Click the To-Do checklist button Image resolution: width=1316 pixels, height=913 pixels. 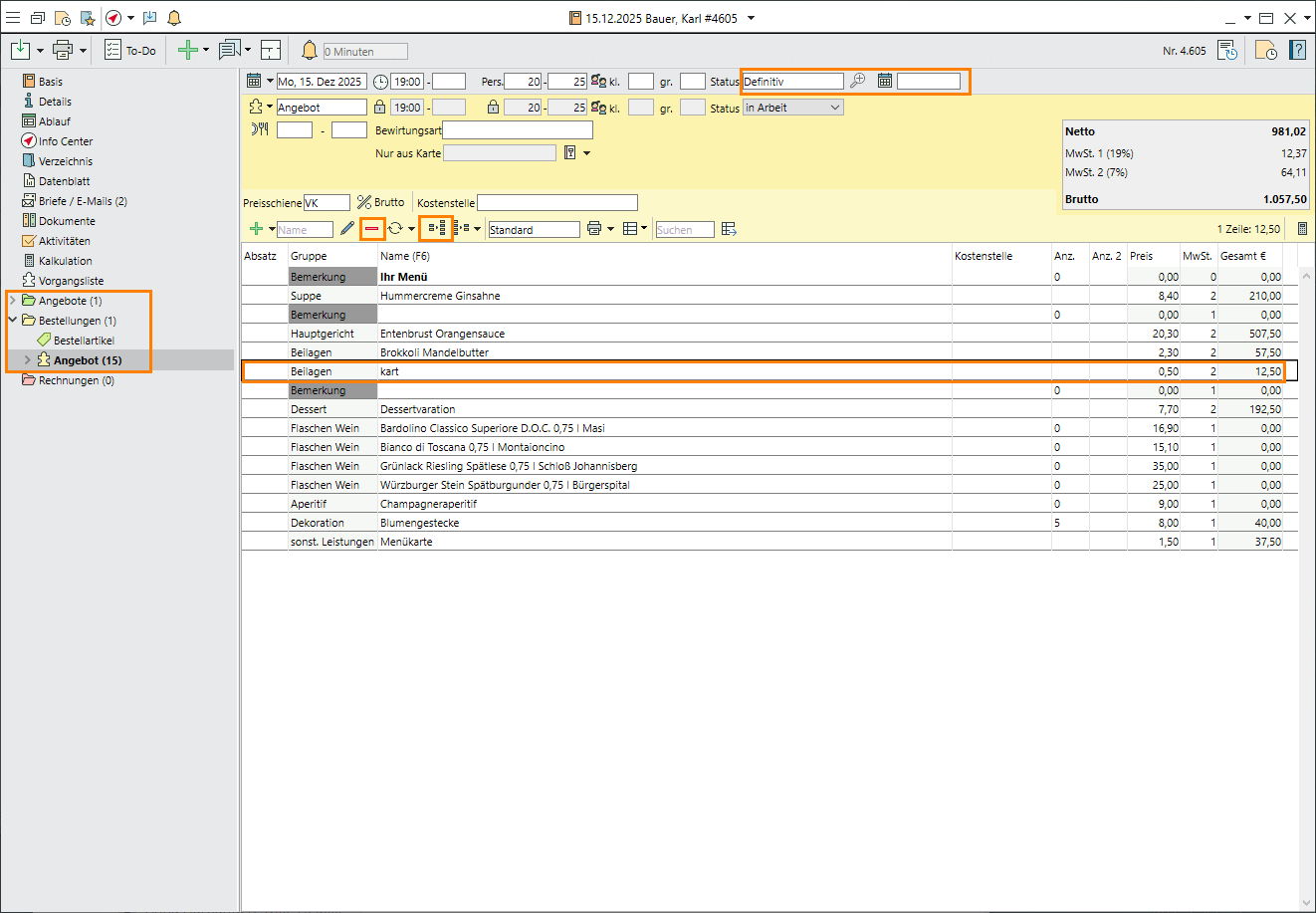click(x=130, y=51)
